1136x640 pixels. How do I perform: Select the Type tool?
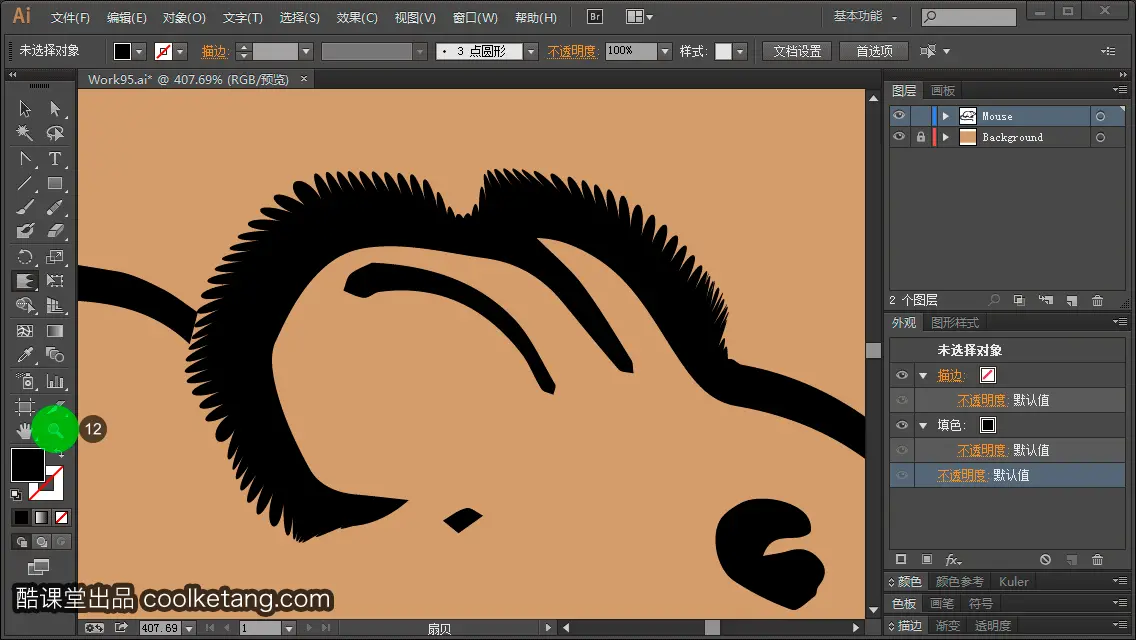(55, 158)
